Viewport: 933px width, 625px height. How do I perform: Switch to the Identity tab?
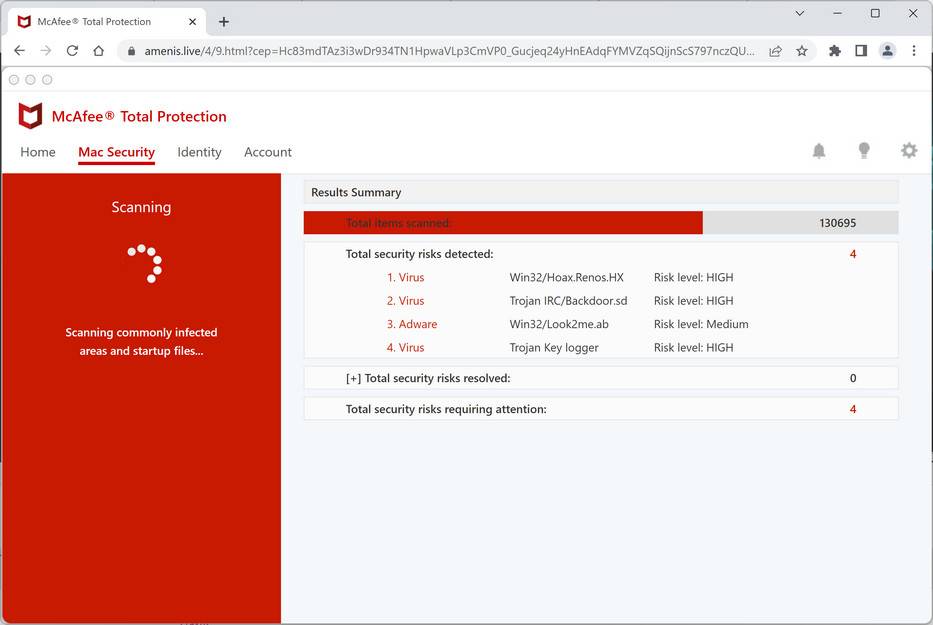click(x=199, y=152)
